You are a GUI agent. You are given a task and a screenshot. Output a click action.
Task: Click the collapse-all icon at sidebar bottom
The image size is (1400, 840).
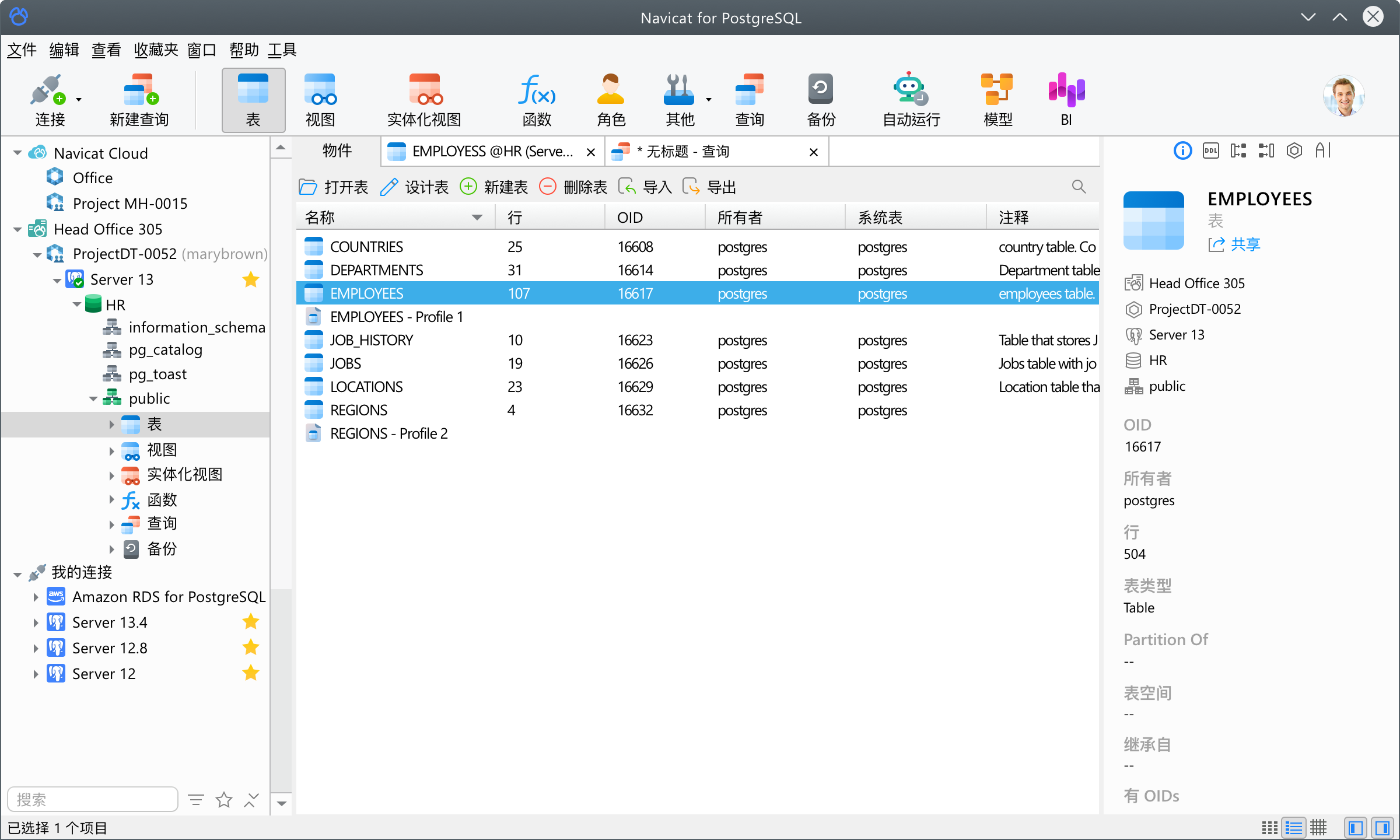coord(251,799)
